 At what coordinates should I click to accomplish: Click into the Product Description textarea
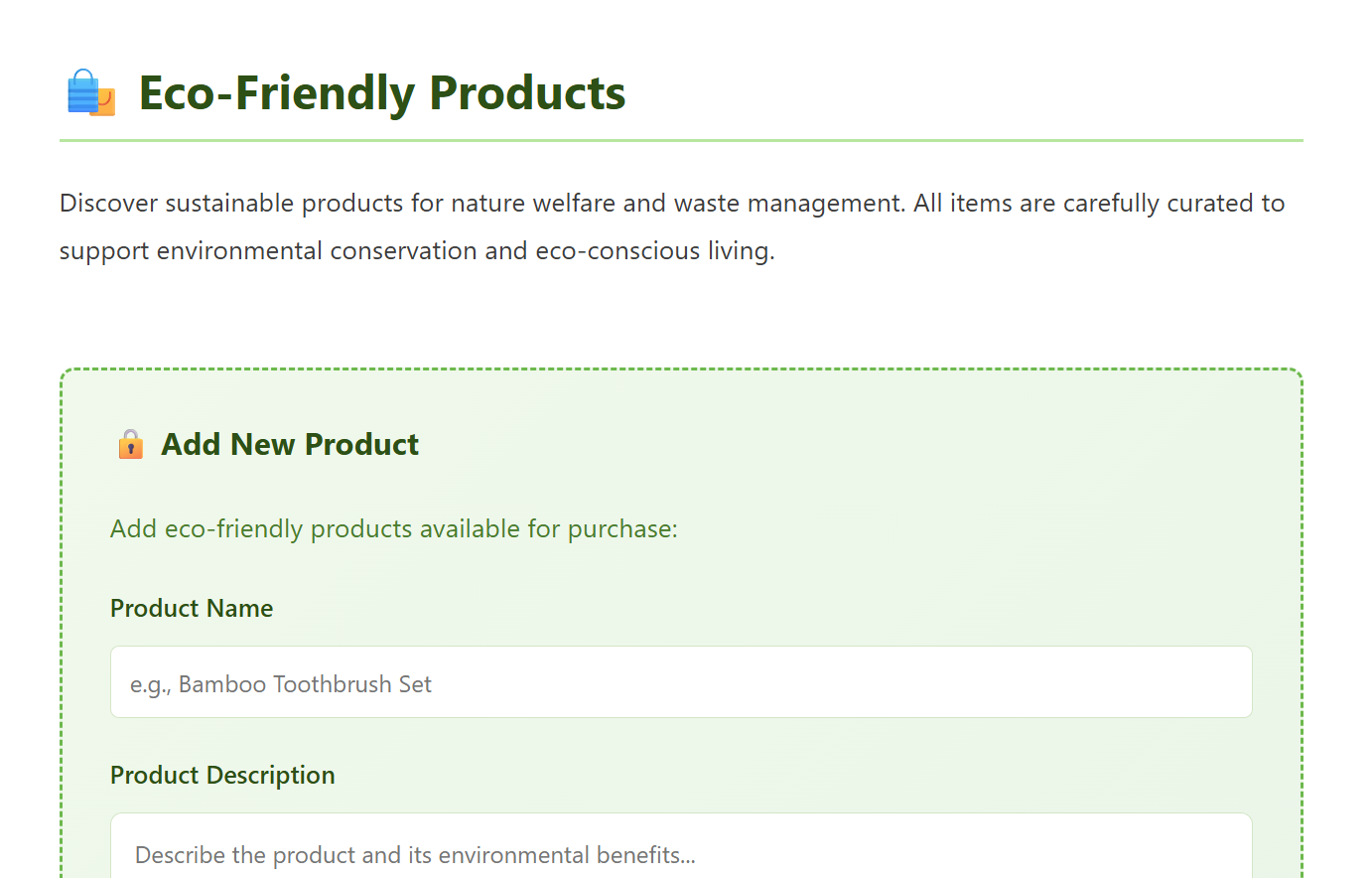coord(681,850)
